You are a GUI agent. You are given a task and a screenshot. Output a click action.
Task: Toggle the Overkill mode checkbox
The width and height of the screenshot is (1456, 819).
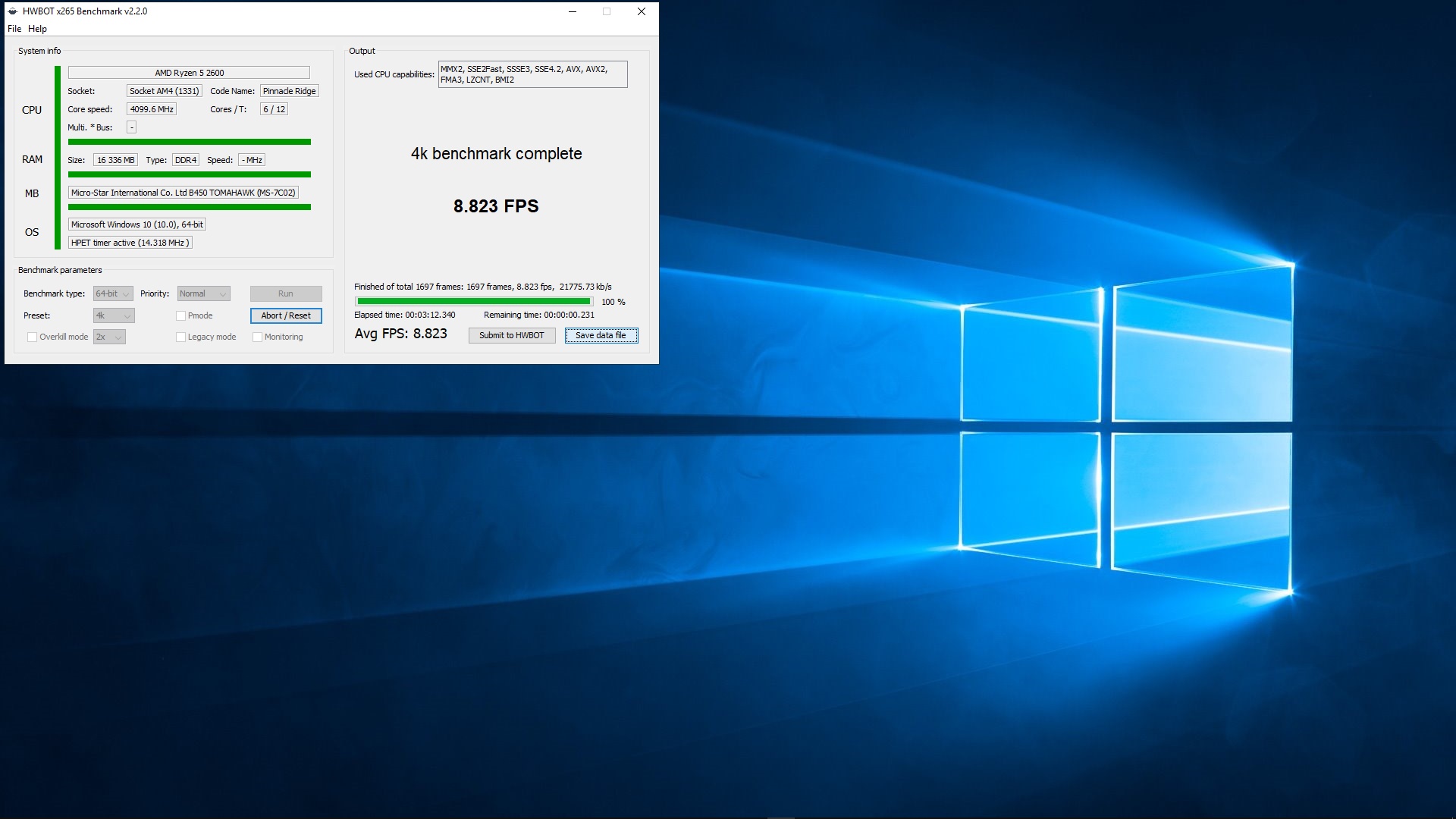(x=32, y=337)
